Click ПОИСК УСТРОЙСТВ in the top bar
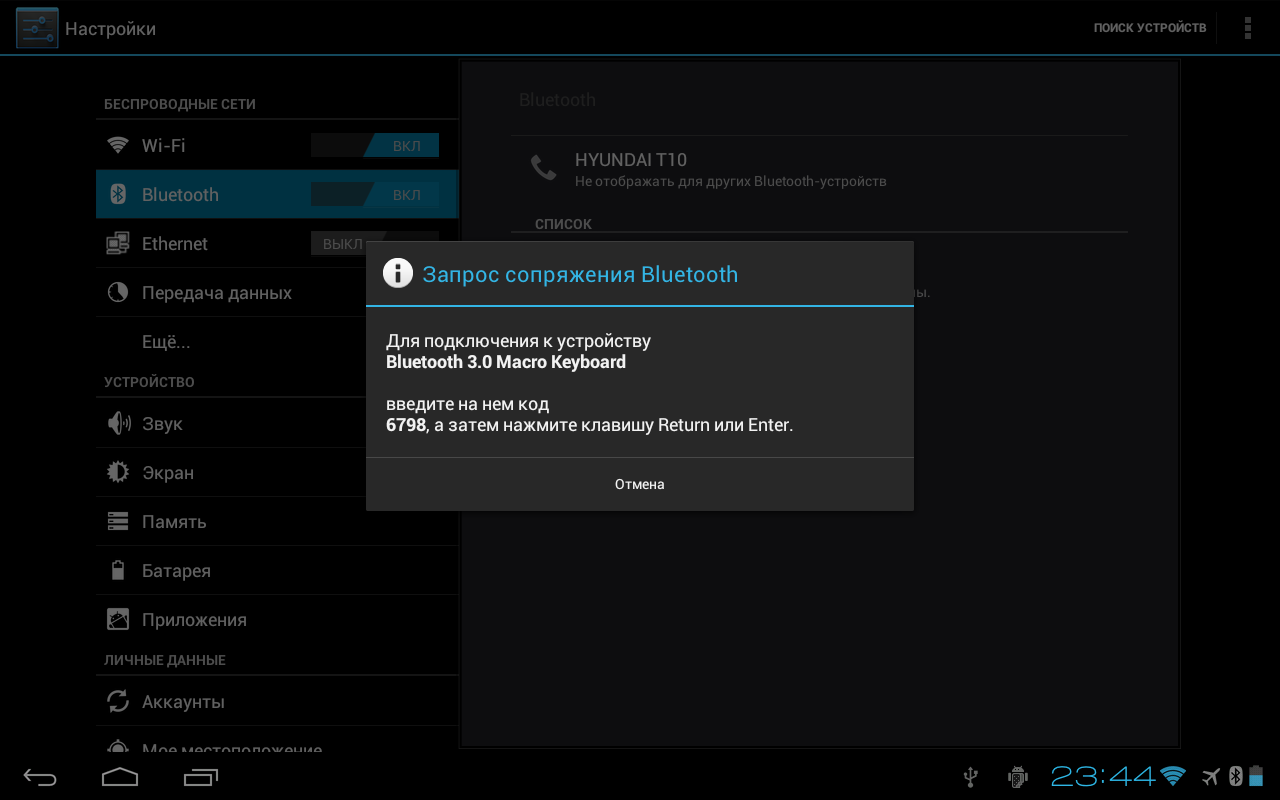 click(x=1150, y=28)
